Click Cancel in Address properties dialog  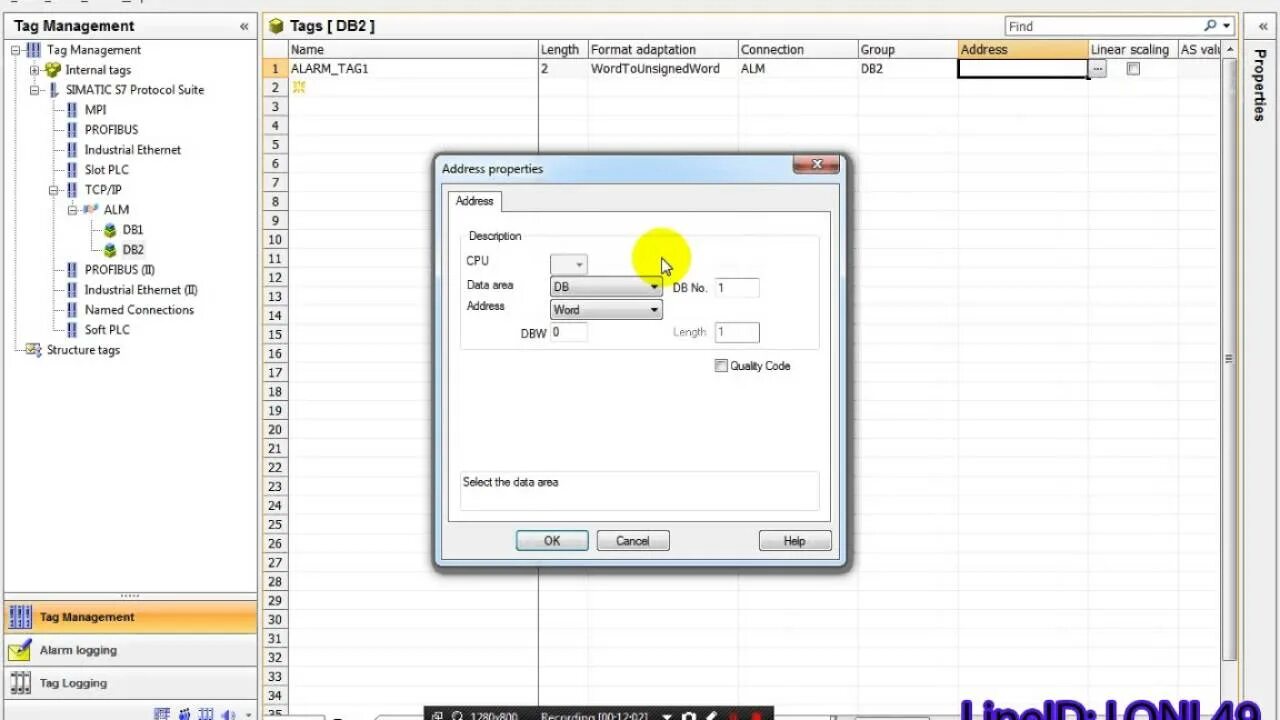pos(632,541)
